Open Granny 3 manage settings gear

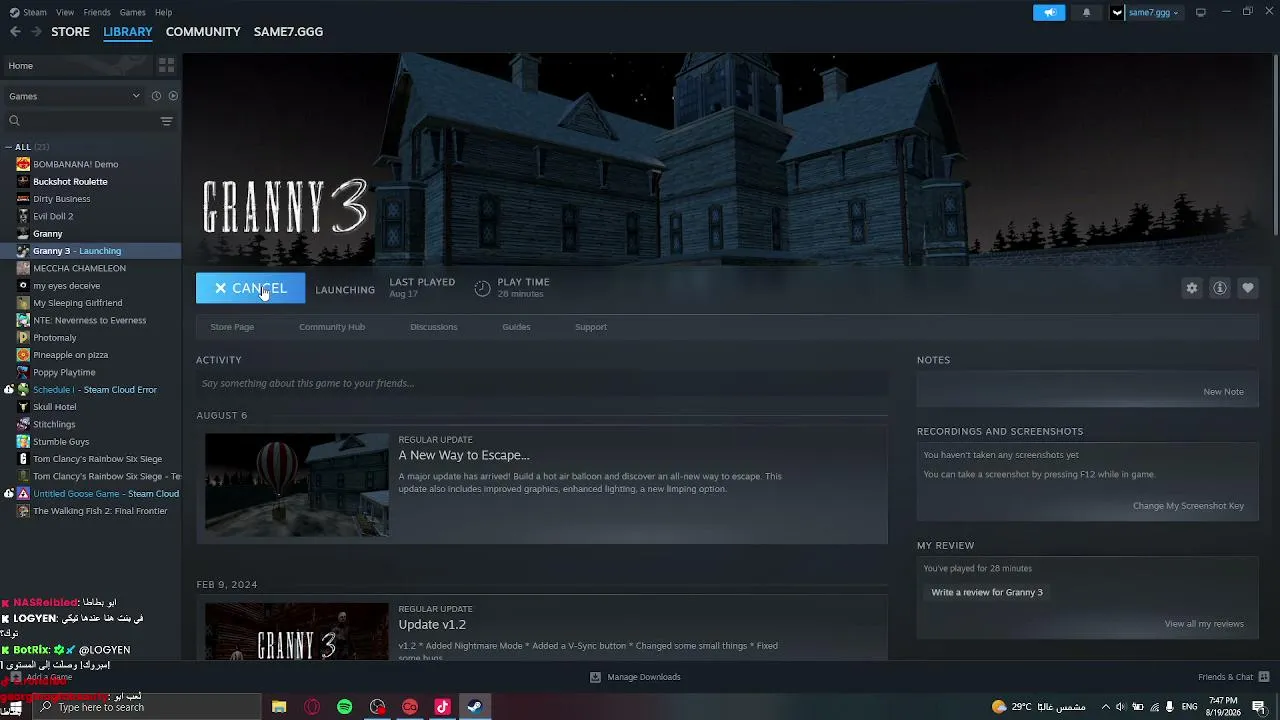pos(1192,288)
